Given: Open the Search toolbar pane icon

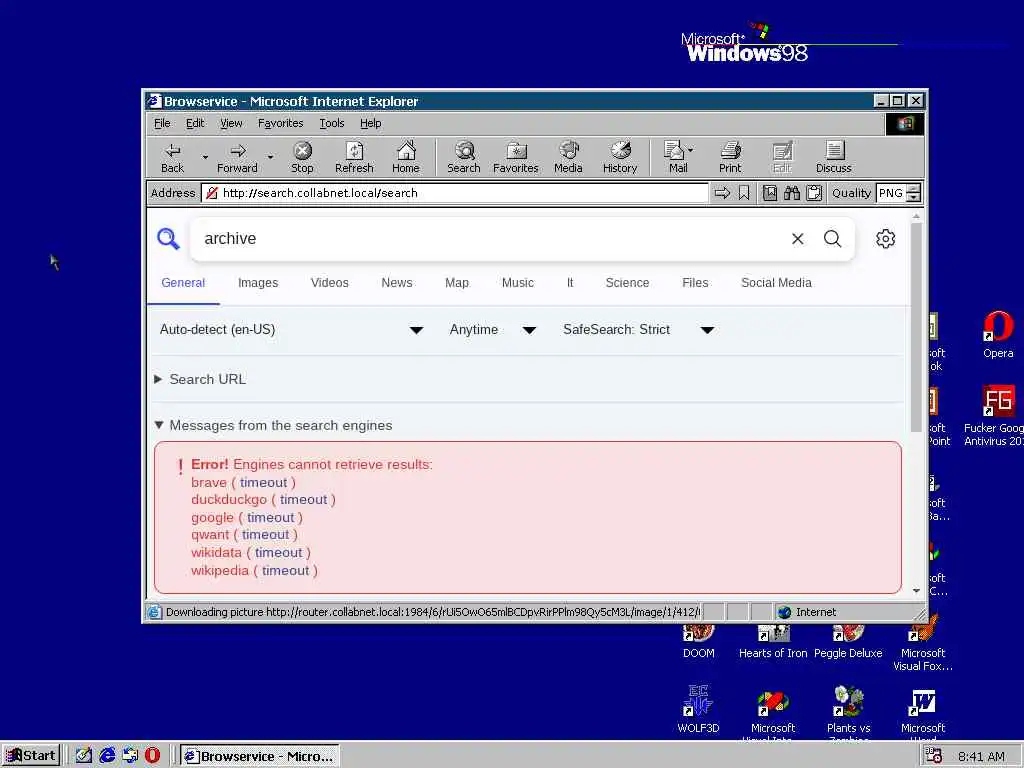Looking at the screenshot, I should point(464,158).
